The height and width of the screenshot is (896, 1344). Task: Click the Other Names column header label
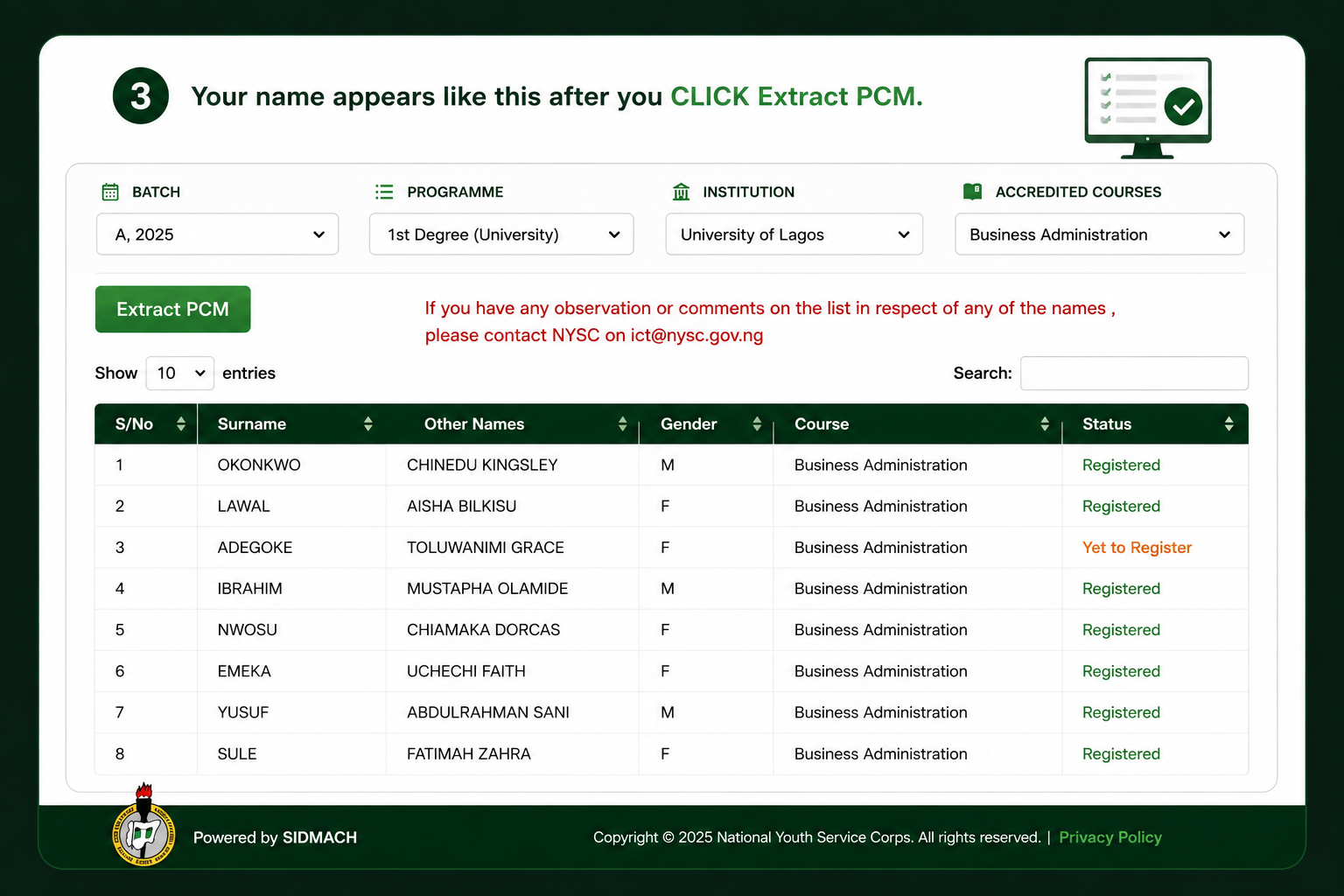(x=474, y=424)
